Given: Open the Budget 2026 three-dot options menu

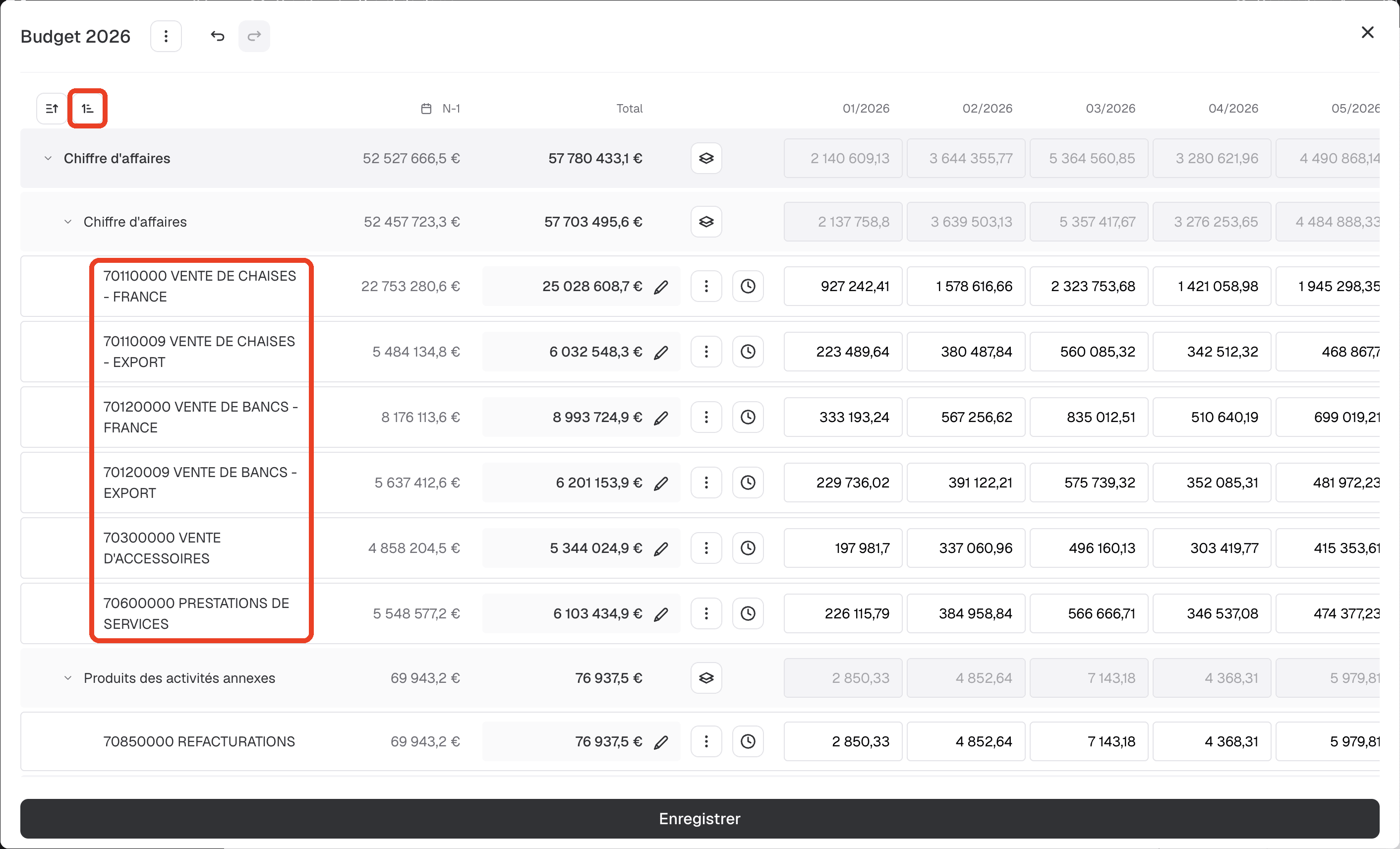Looking at the screenshot, I should click(166, 36).
